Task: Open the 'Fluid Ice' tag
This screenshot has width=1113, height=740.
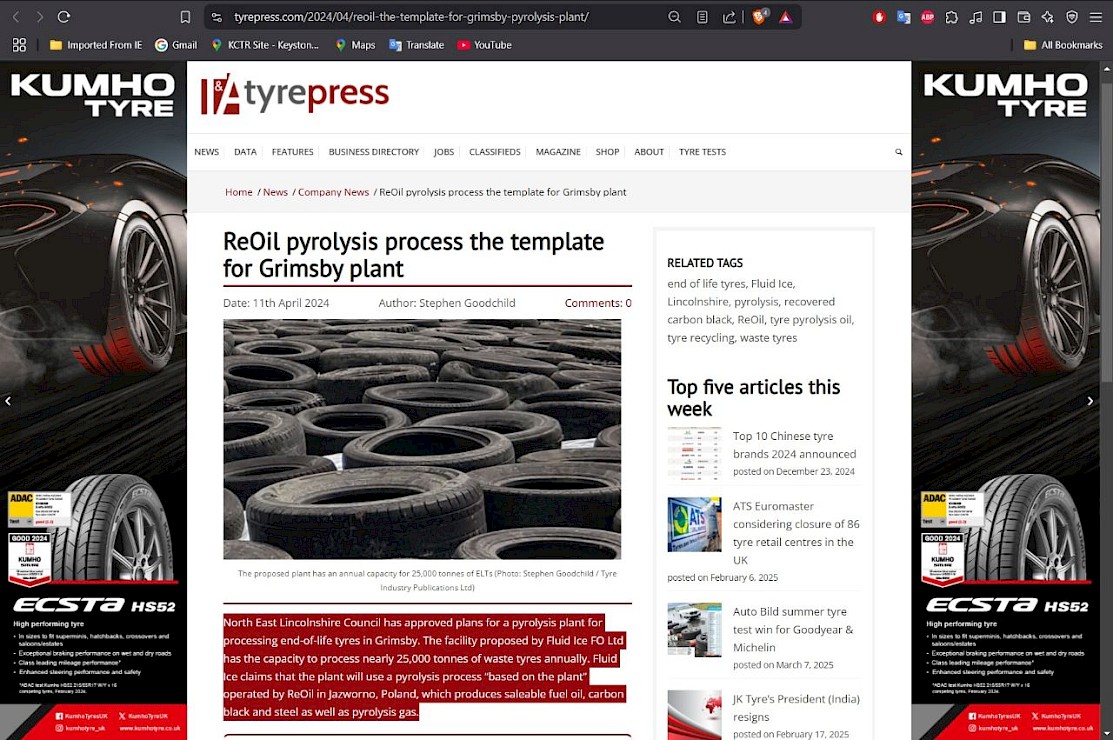Action: point(772,284)
